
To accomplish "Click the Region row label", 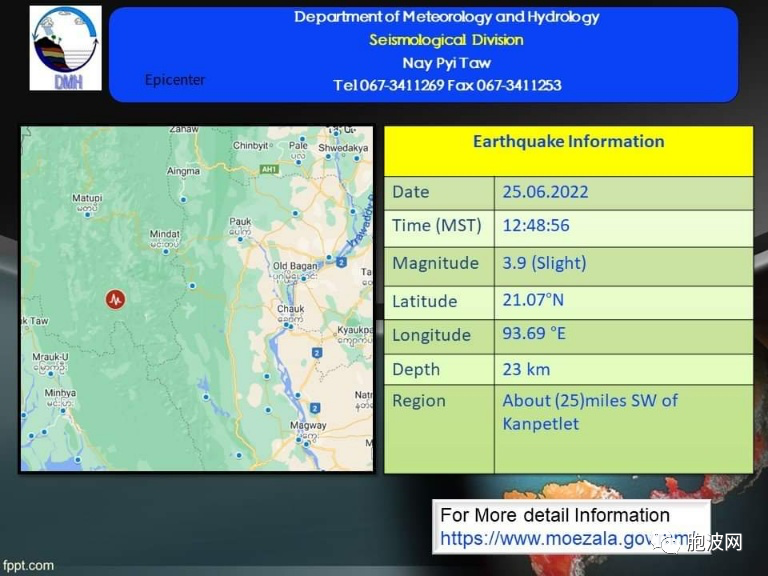I will (x=419, y=401).
